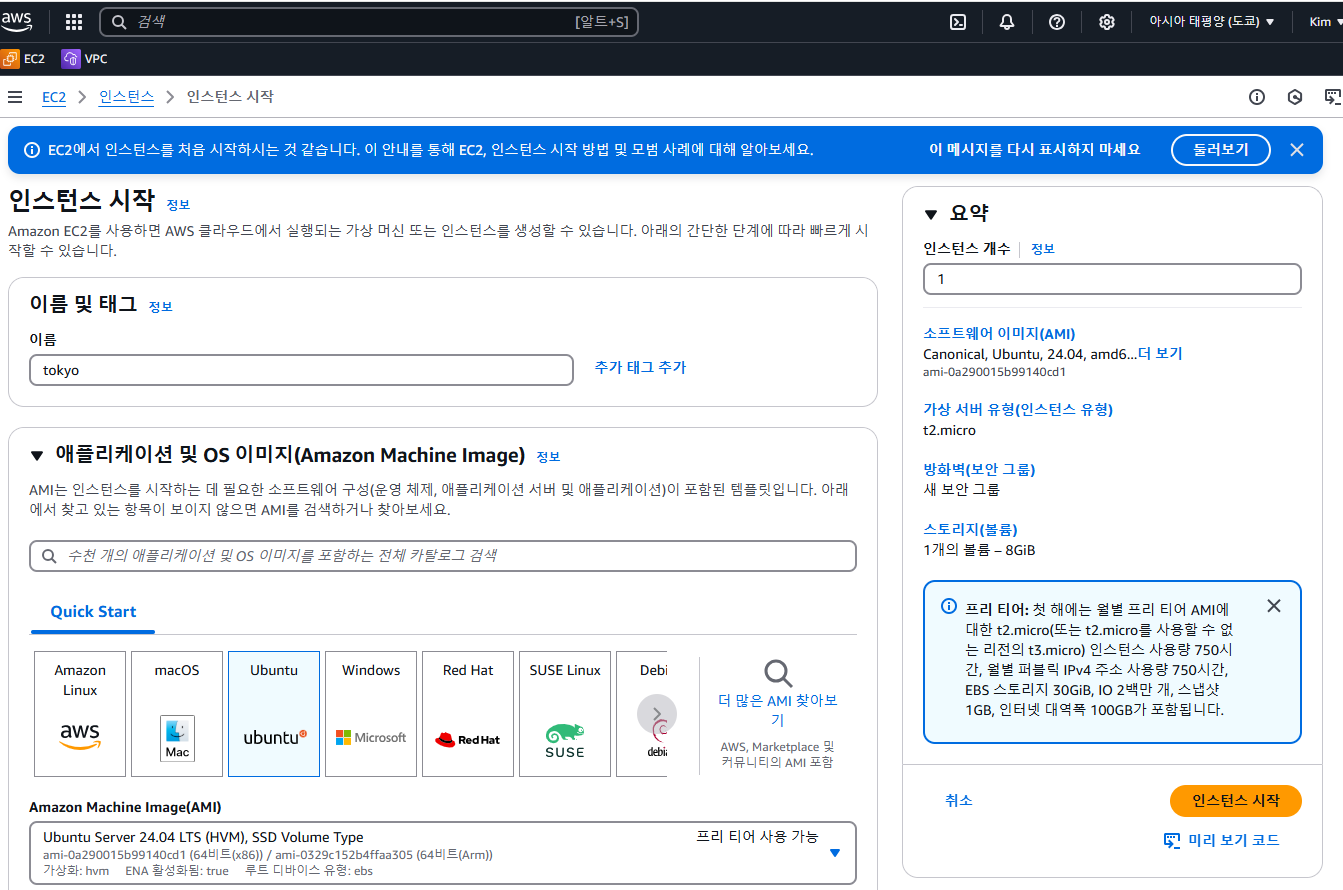Screen dimensions: 1343x890
Task: Select the Red Hat AMI tile
Action: [x=468, y=714]
